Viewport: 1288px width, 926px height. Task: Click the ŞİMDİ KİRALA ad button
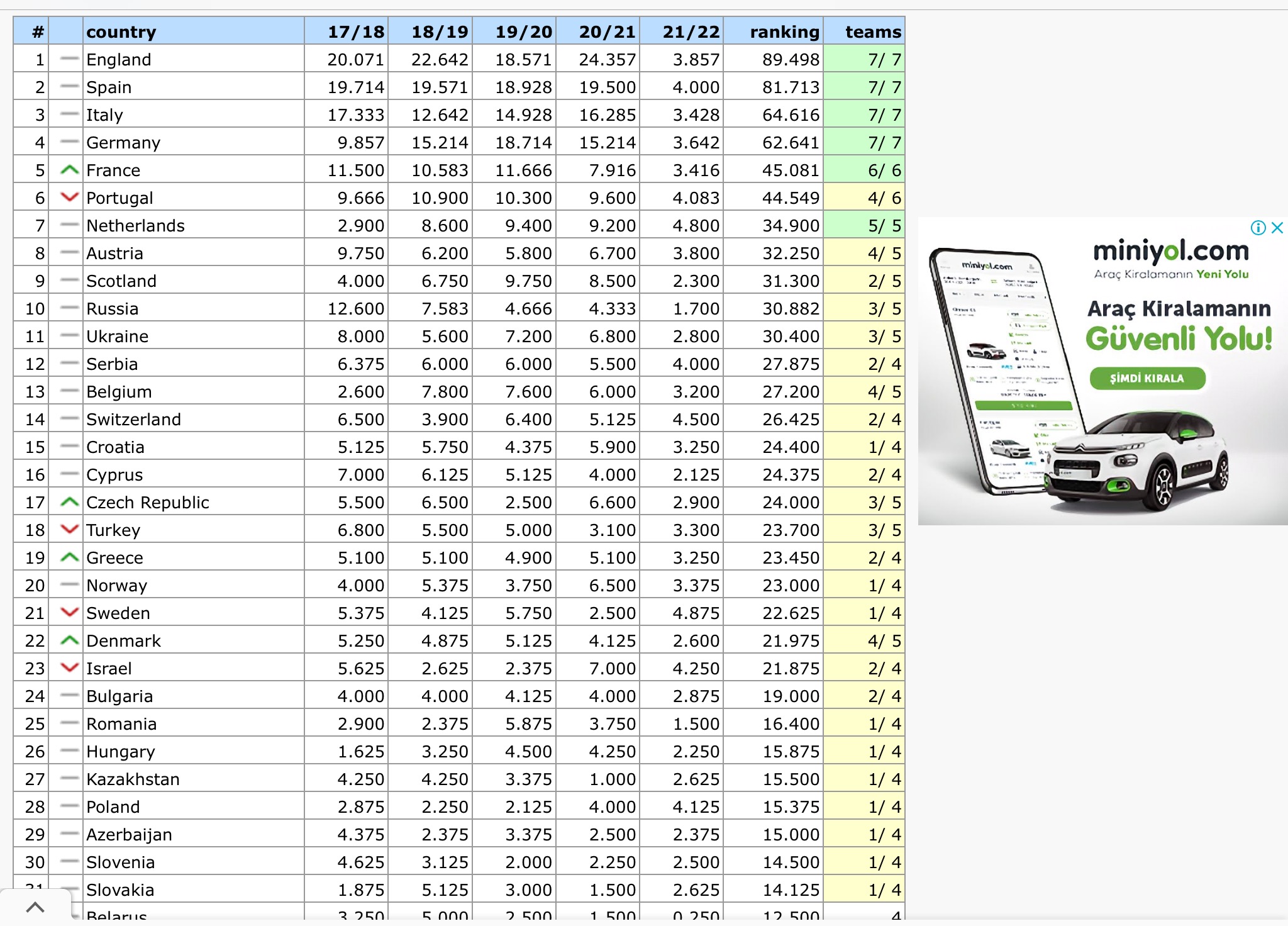coord(1147,378)
